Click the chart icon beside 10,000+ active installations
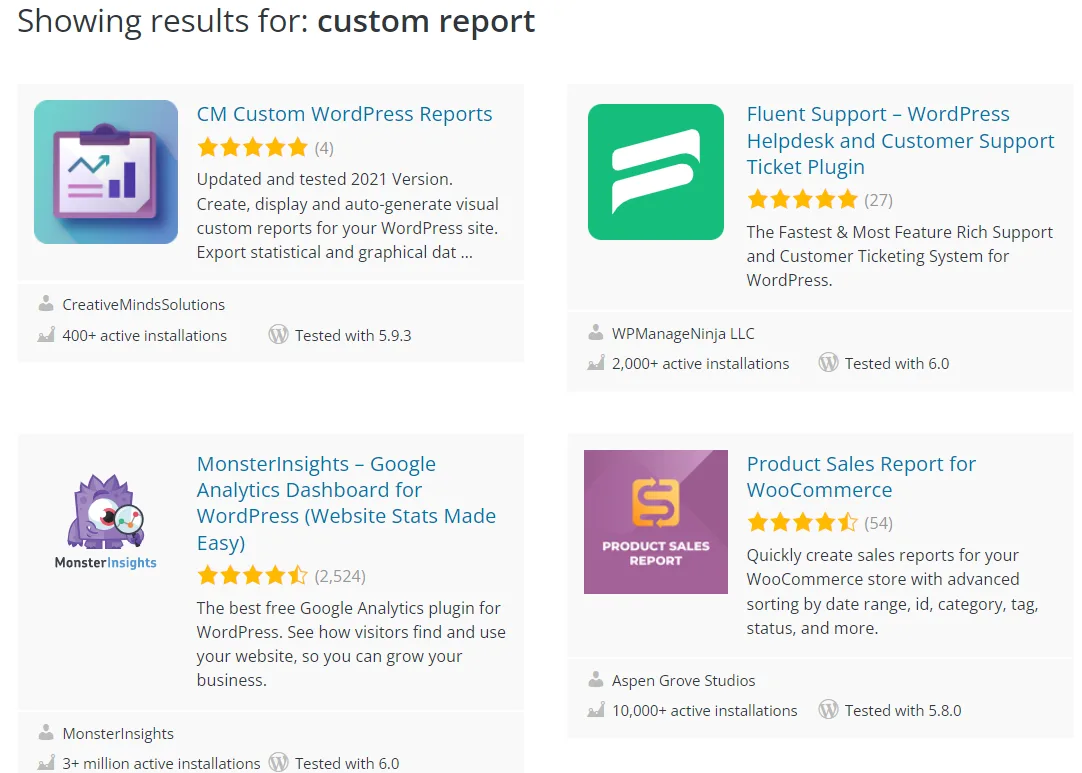This screenshot has height=773, width=1082. [596, 710]
